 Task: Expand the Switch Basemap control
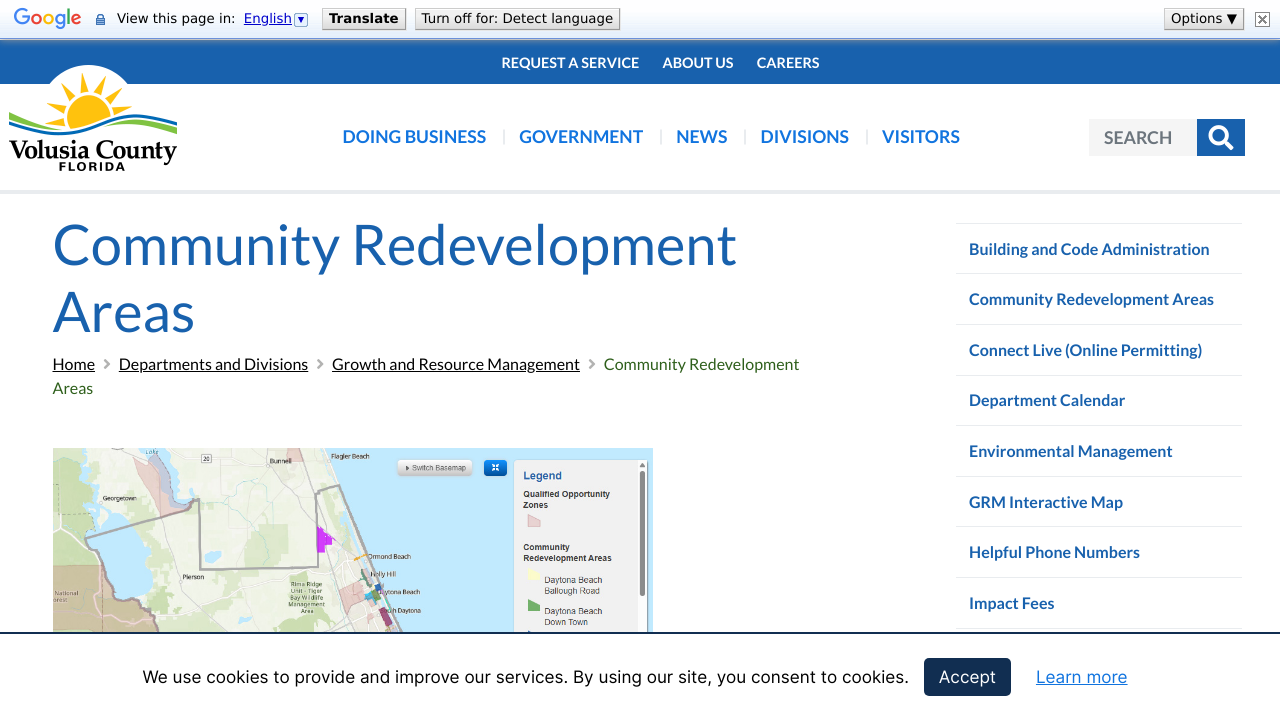point(434,468)
